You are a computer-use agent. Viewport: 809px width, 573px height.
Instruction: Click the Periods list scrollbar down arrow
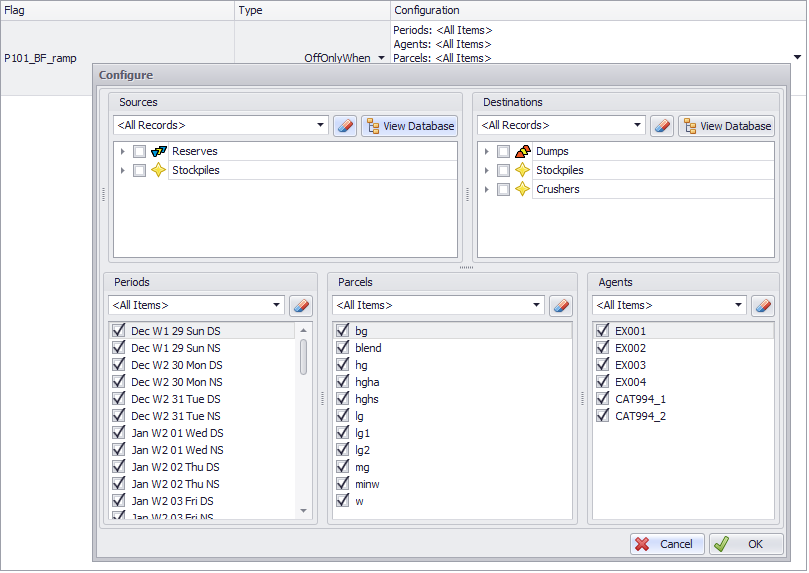tap(304, 511)
